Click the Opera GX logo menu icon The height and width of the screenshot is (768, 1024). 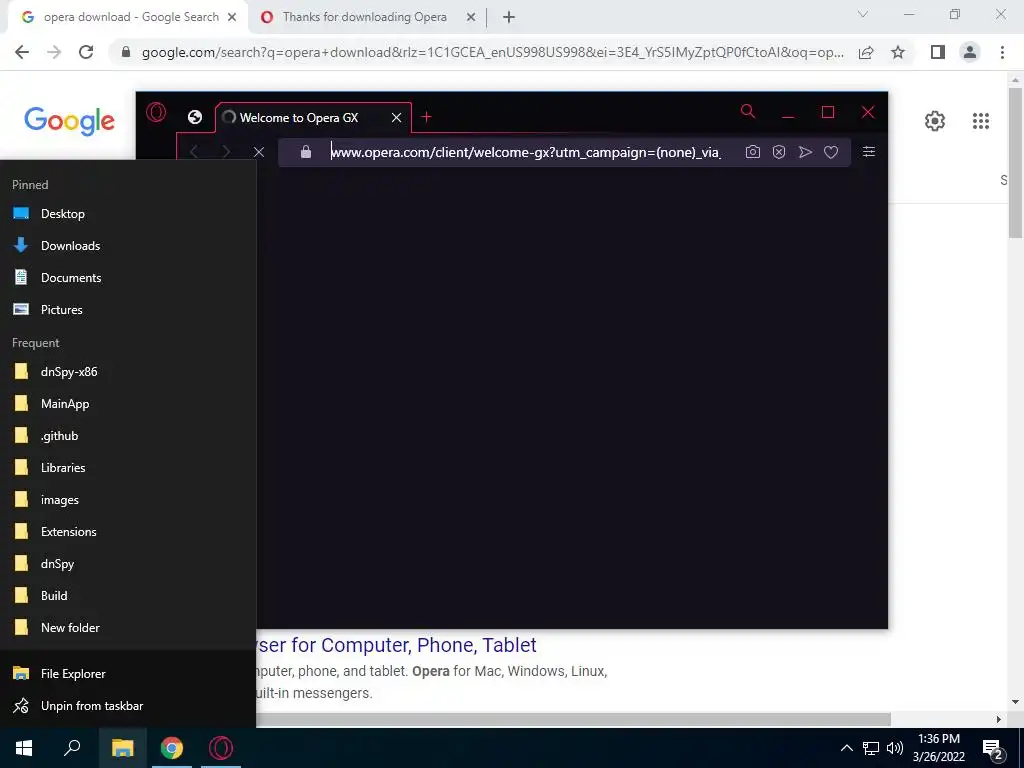[156, 113]
